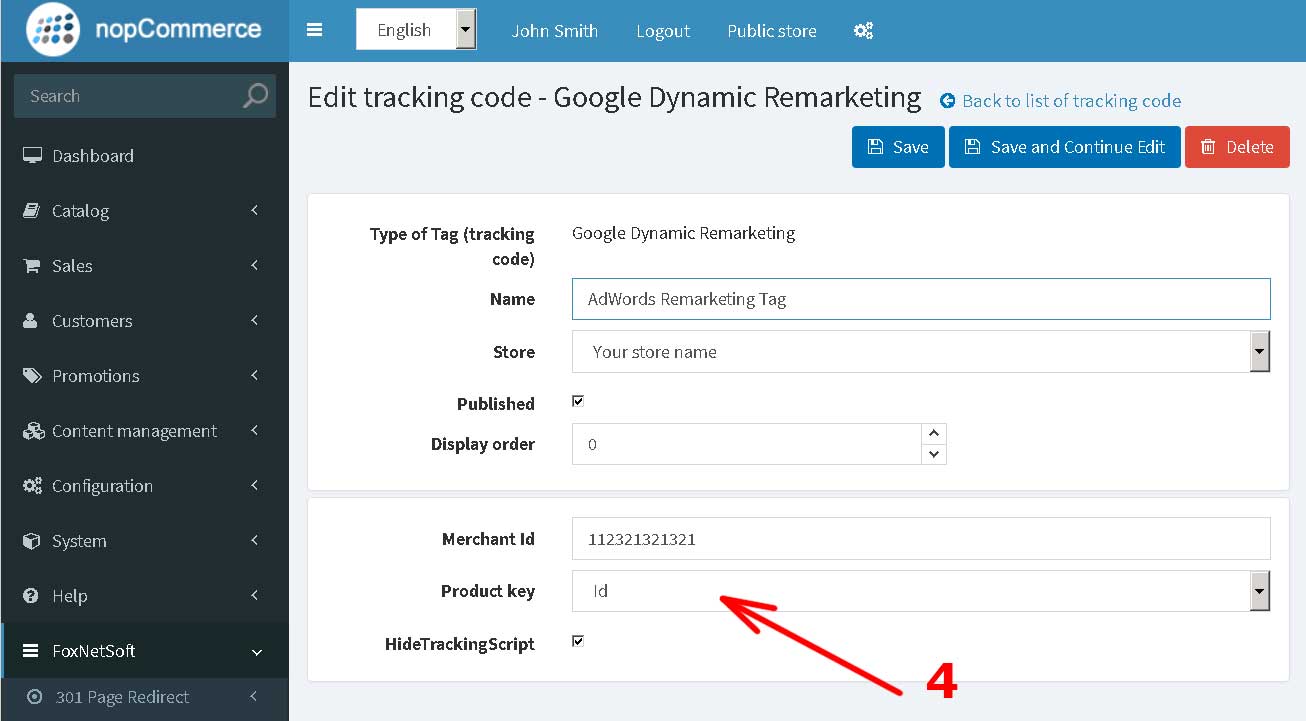Click the Customers person icon
This screenshot has height=721, width=1306.
point(32,321)
